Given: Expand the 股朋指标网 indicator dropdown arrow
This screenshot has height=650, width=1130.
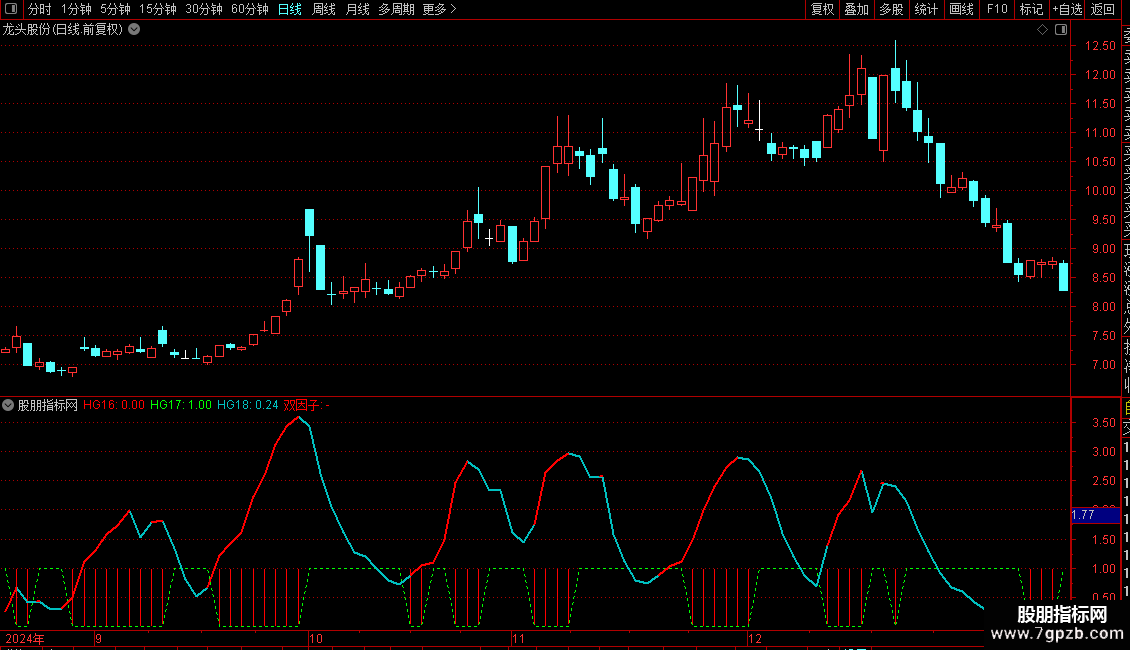Looking at the screenshot, I should (x=8, y=405).
